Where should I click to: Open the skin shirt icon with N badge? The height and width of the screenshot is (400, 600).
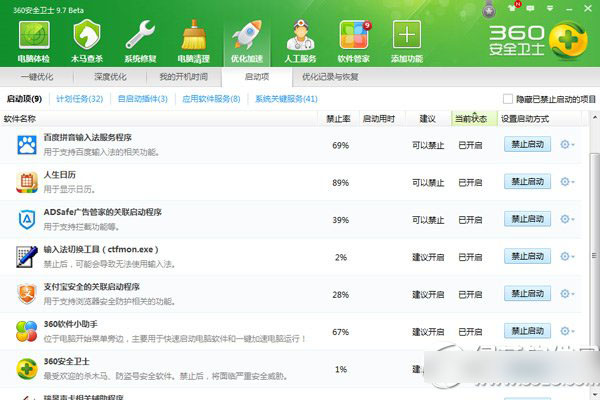point(513,7)
